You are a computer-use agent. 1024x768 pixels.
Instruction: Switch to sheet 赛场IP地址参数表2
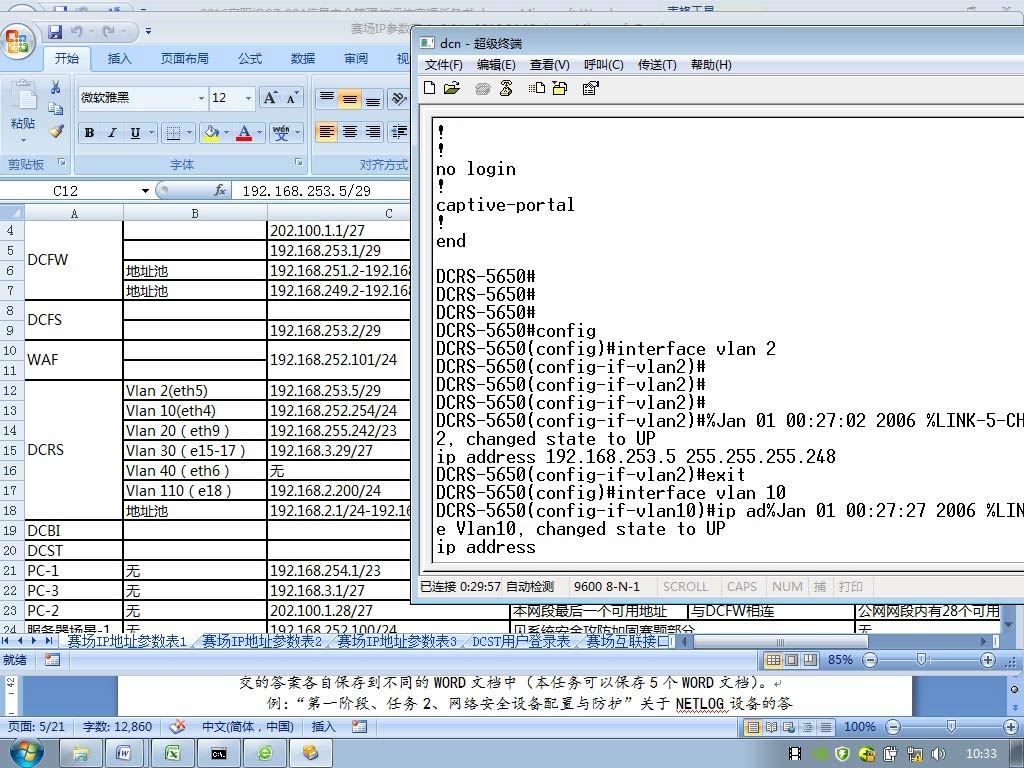click(x=262, y=641)
